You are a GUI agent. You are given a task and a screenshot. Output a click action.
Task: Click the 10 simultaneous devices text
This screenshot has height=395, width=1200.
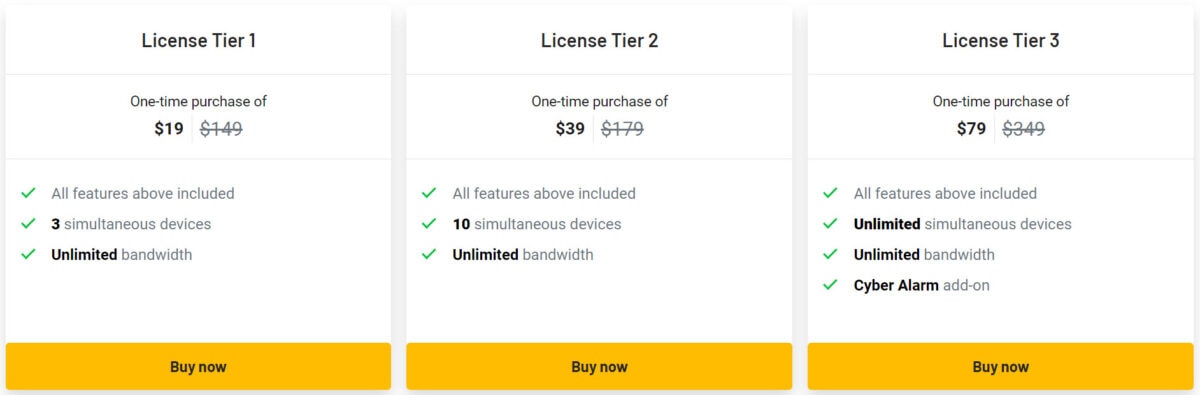click(x=537, y=224)
